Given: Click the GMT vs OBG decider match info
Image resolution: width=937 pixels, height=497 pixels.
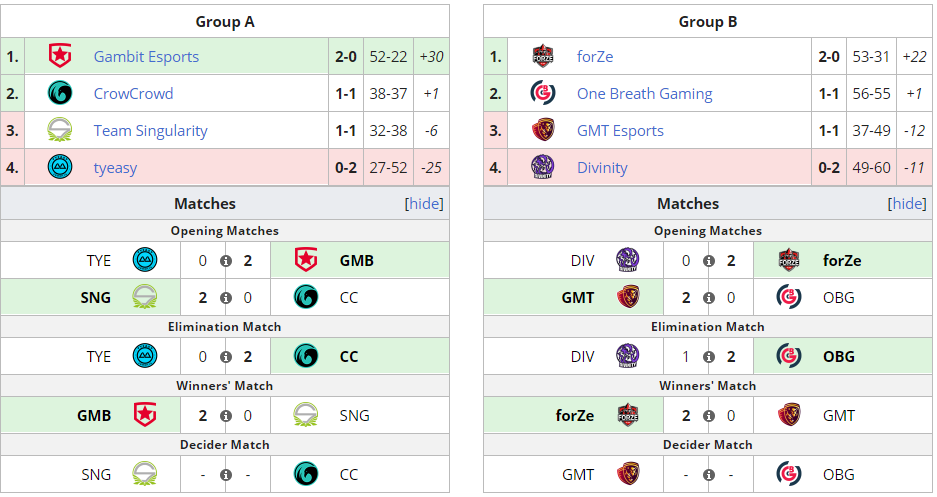Looking at the screenshot, I should point(708,475).
